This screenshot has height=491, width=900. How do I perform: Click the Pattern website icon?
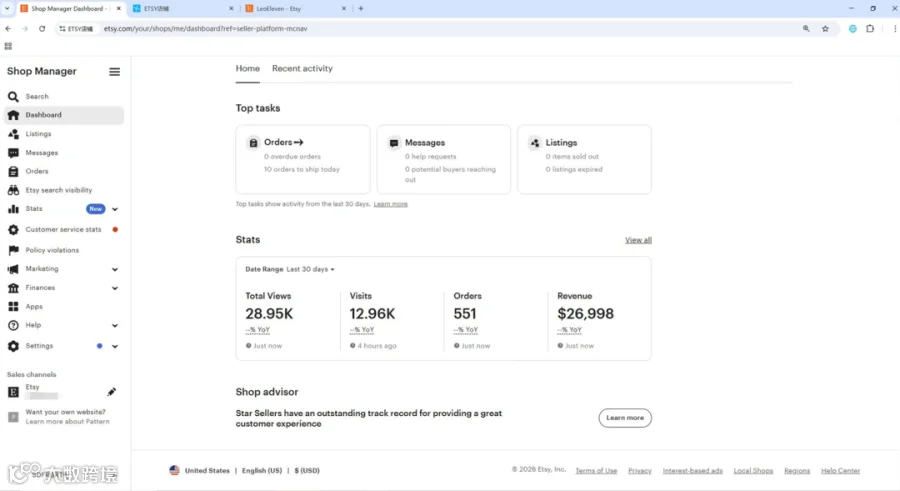13,417
